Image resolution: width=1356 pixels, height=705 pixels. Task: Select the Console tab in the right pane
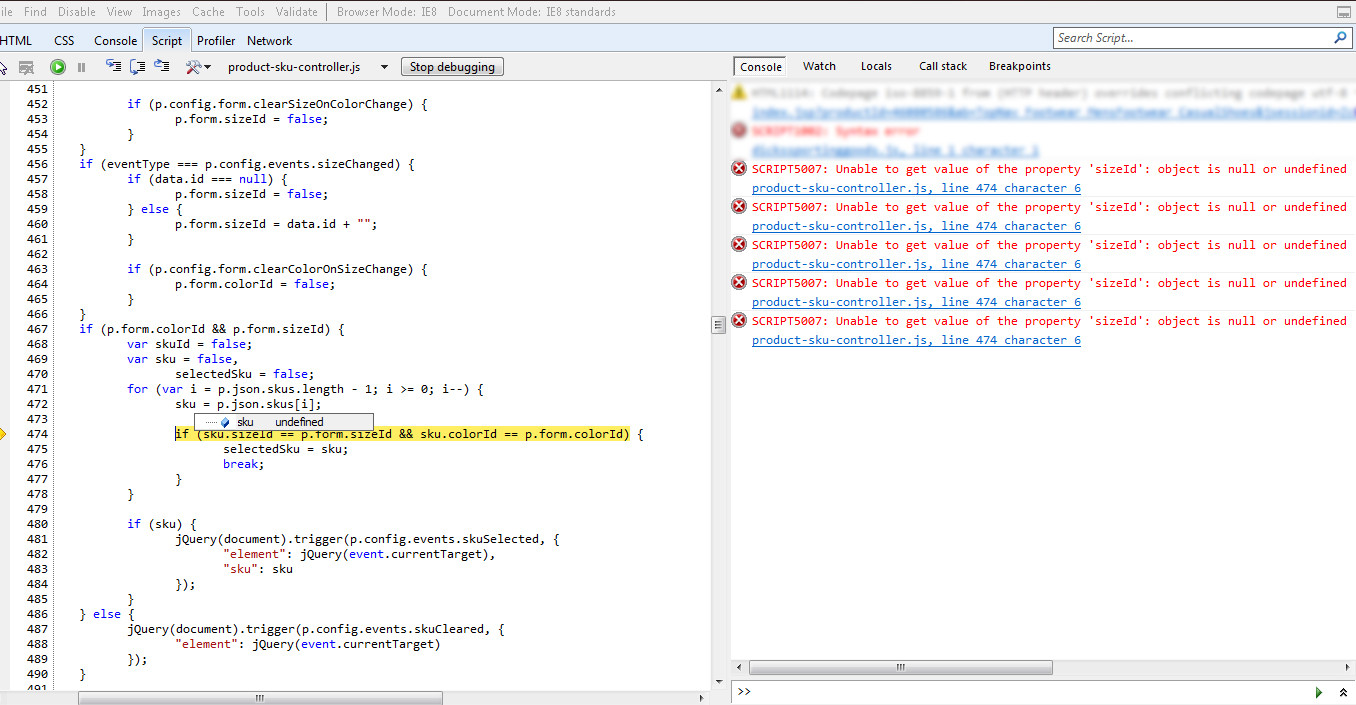click(x=761, y=67)
